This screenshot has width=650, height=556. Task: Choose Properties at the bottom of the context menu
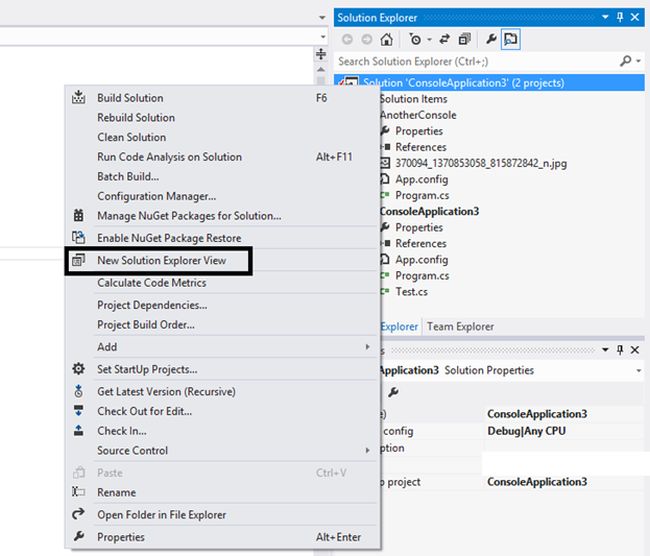point(223,537)
